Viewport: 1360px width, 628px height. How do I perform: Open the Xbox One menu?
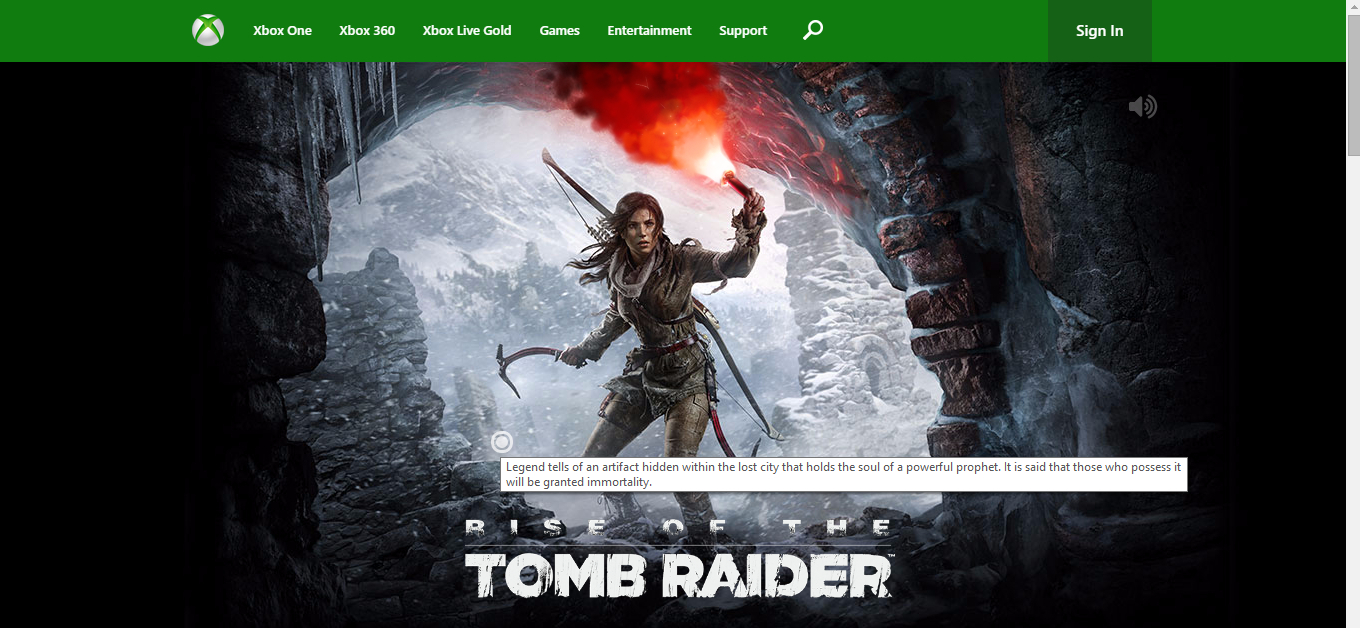[x=282, y=30]
